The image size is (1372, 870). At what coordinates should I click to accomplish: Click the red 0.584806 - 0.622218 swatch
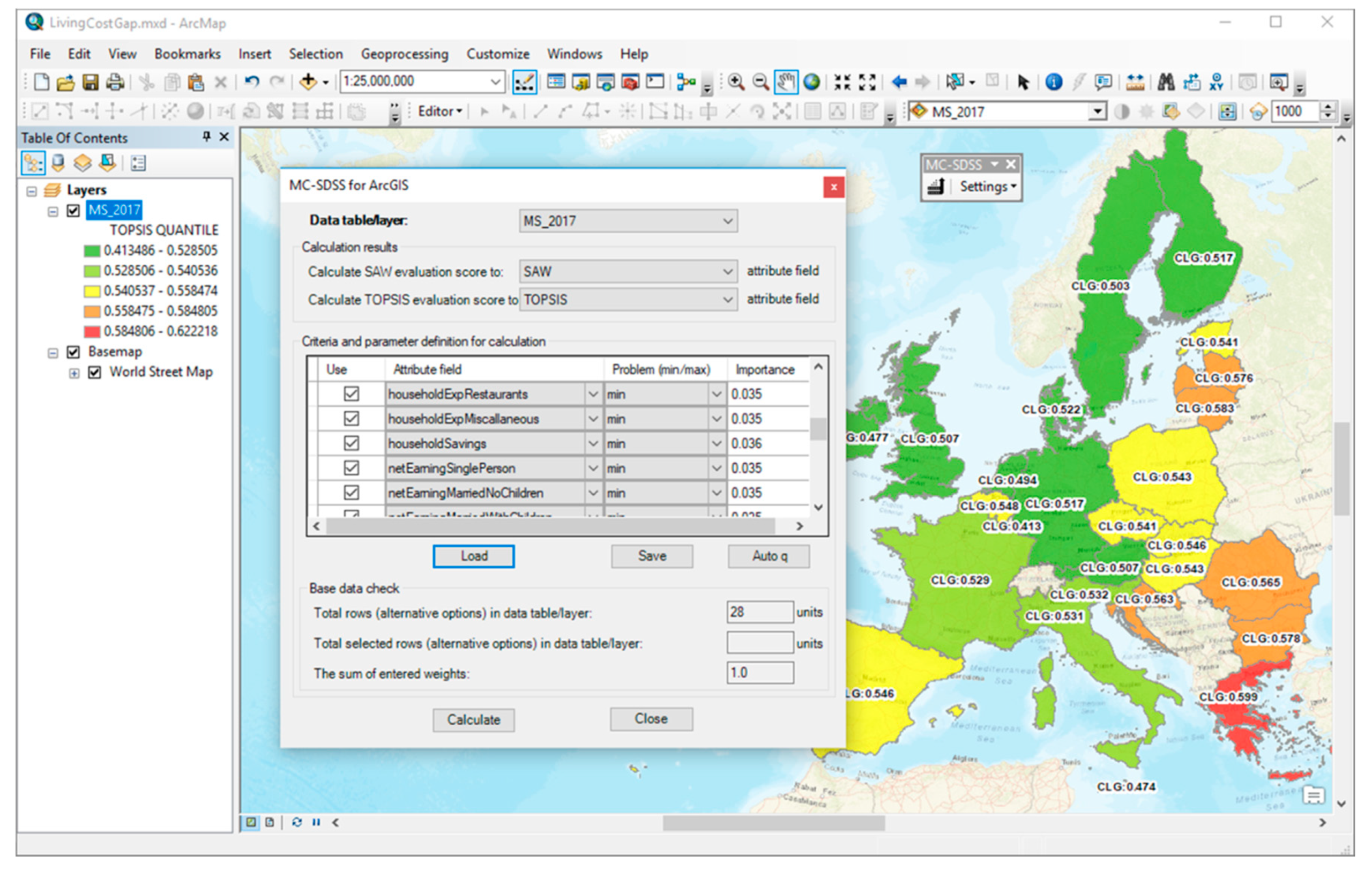92,332
